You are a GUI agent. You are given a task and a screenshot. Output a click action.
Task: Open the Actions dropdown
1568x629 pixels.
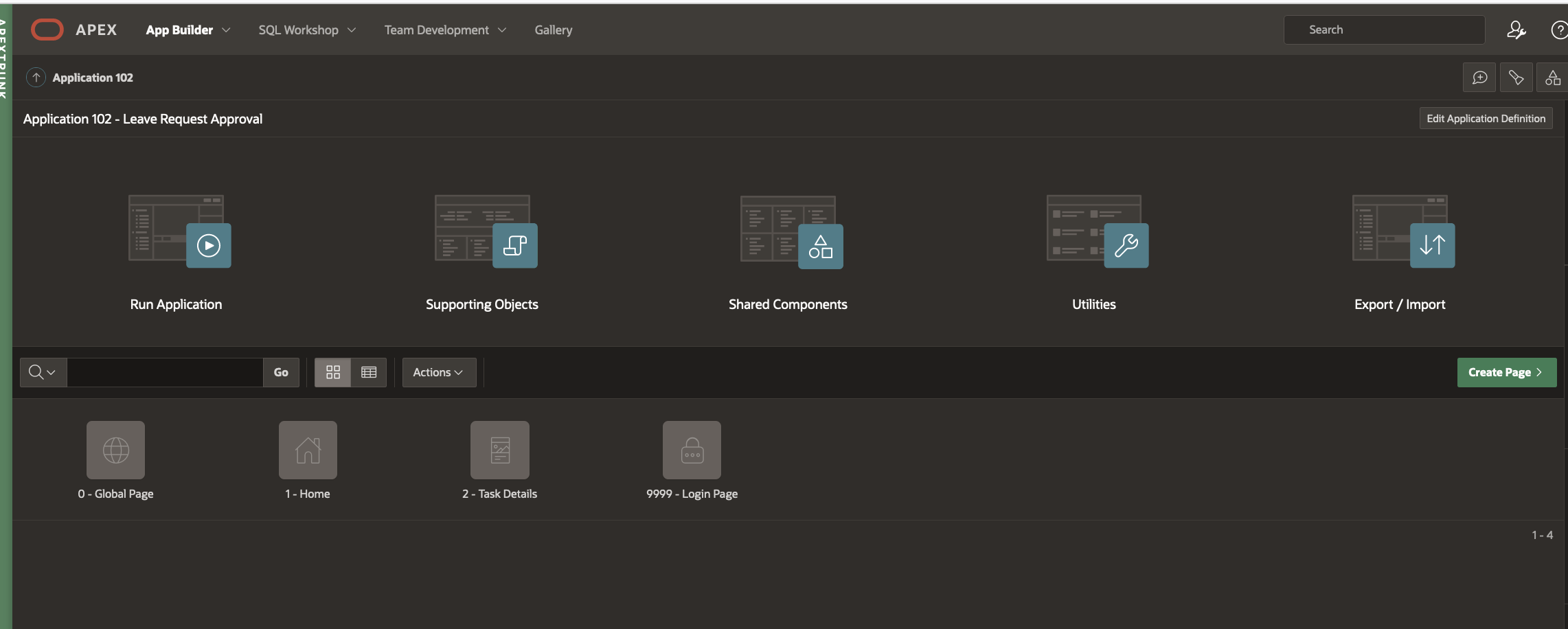438,372
